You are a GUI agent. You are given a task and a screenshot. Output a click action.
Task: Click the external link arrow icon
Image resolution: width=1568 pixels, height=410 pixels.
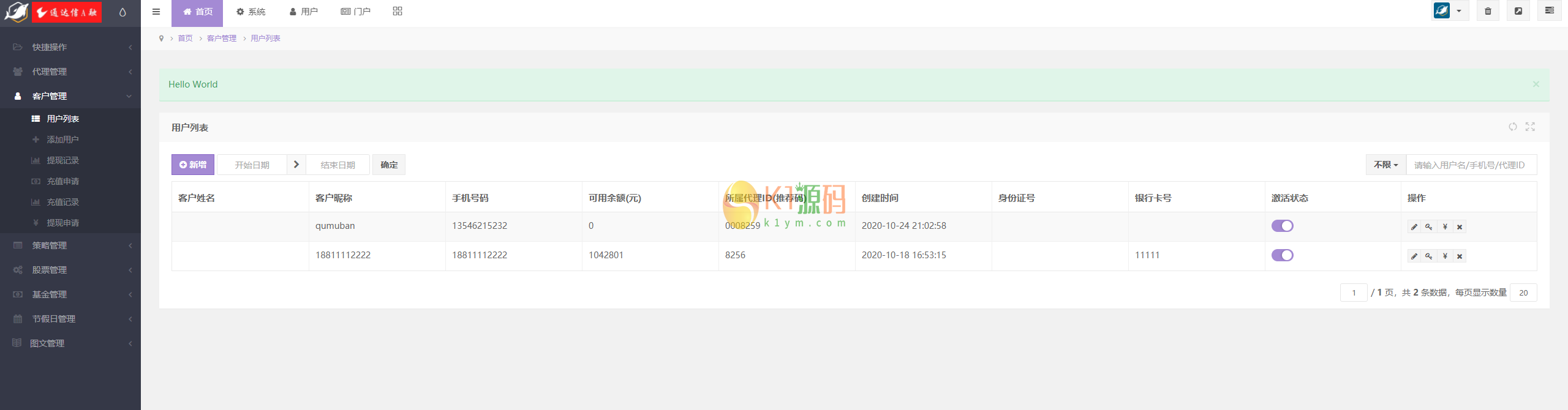coord(1518,11)
